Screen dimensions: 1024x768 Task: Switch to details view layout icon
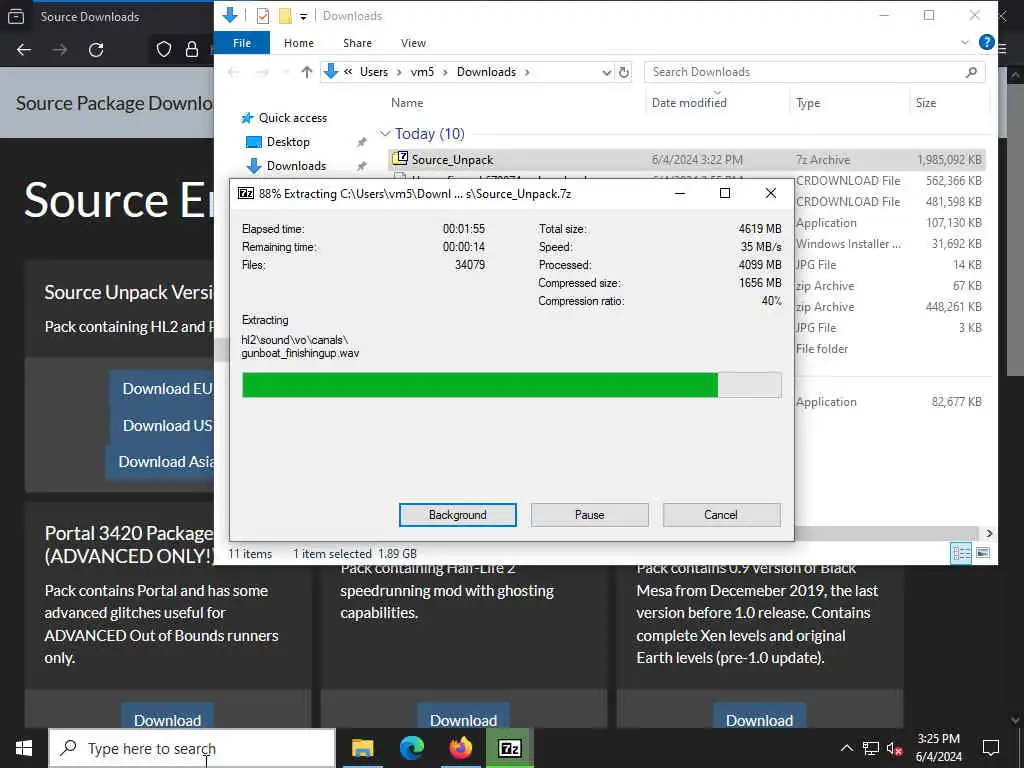pos(961,553)
